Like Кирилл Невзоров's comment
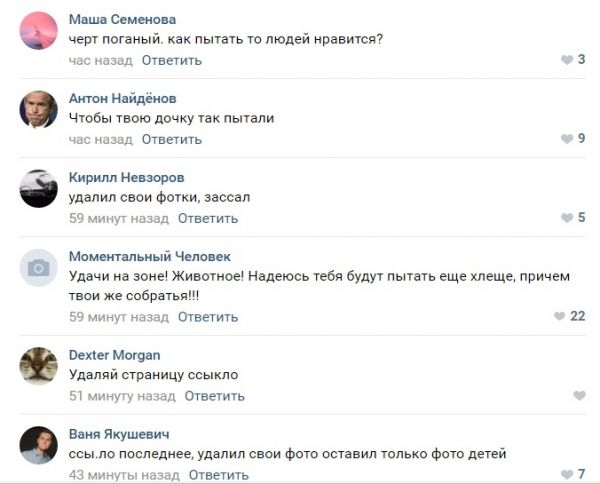This screenshot has height=484, width=600. [x=567, y=218]
